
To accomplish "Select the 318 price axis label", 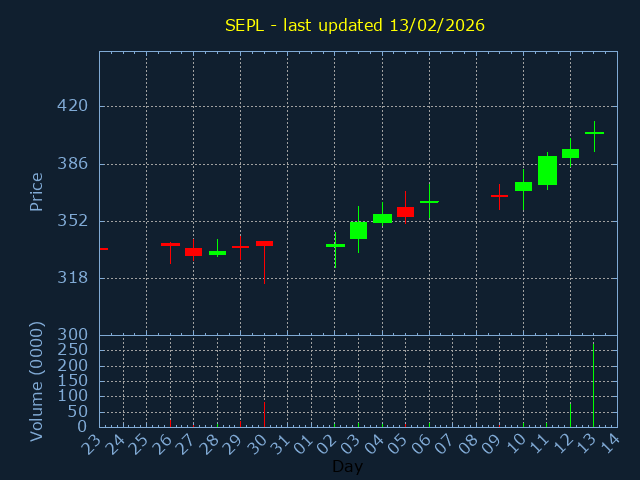I will (72, 278).
